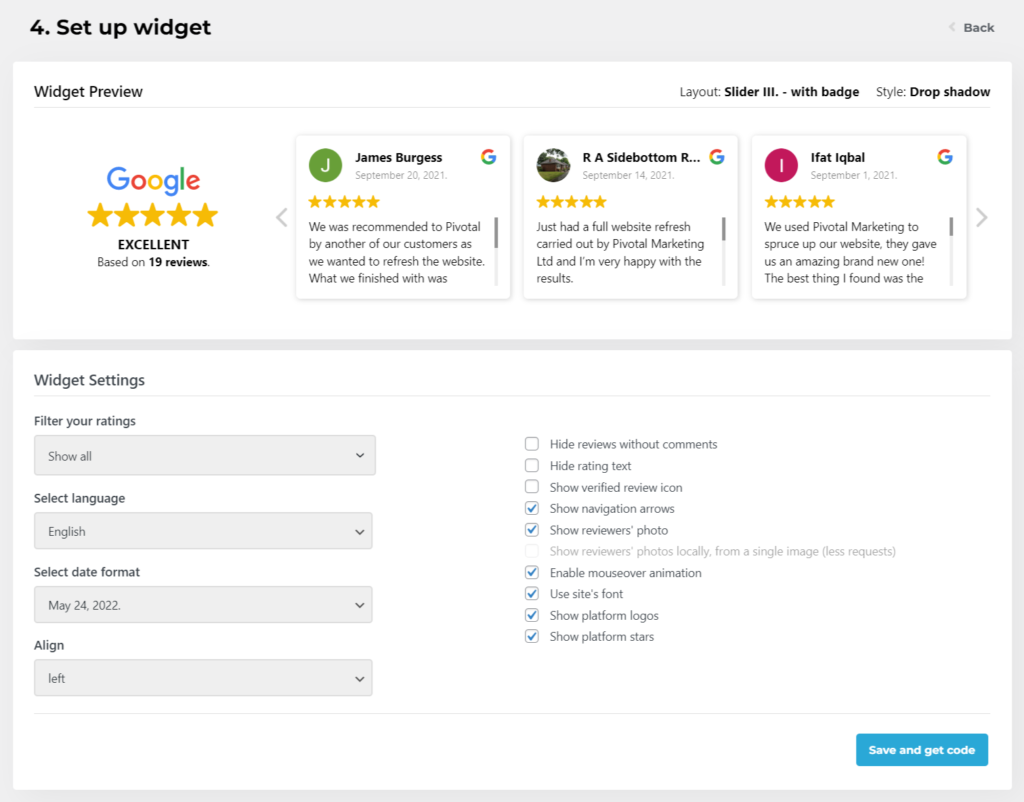
Task: Click Google icon on Ifat Iqbal review
Action: pos(945,157)
